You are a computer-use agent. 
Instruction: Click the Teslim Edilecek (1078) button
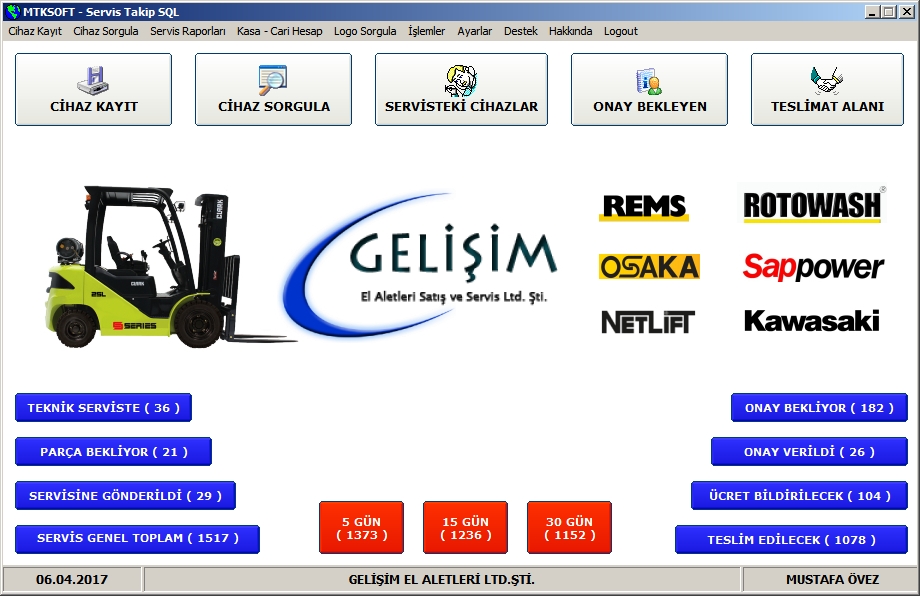[x=791, y=540]
